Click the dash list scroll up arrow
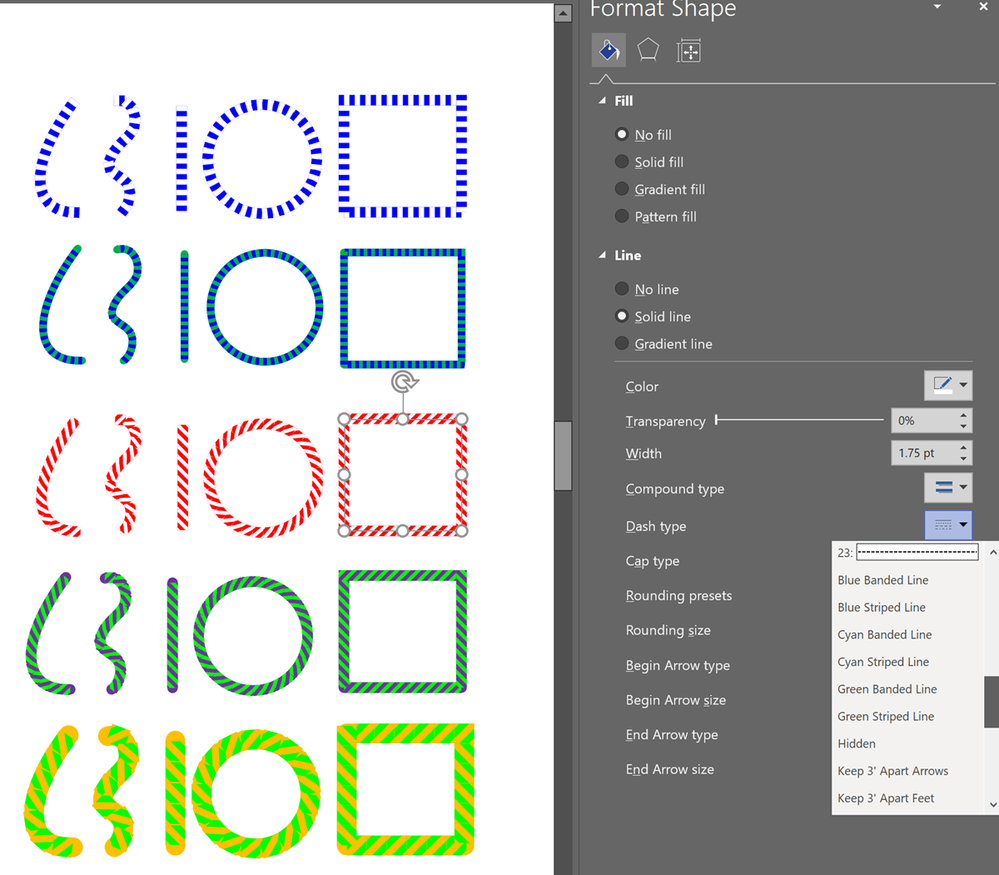The width and height of the screenshot is (999, 875). (x=992, y=553)
